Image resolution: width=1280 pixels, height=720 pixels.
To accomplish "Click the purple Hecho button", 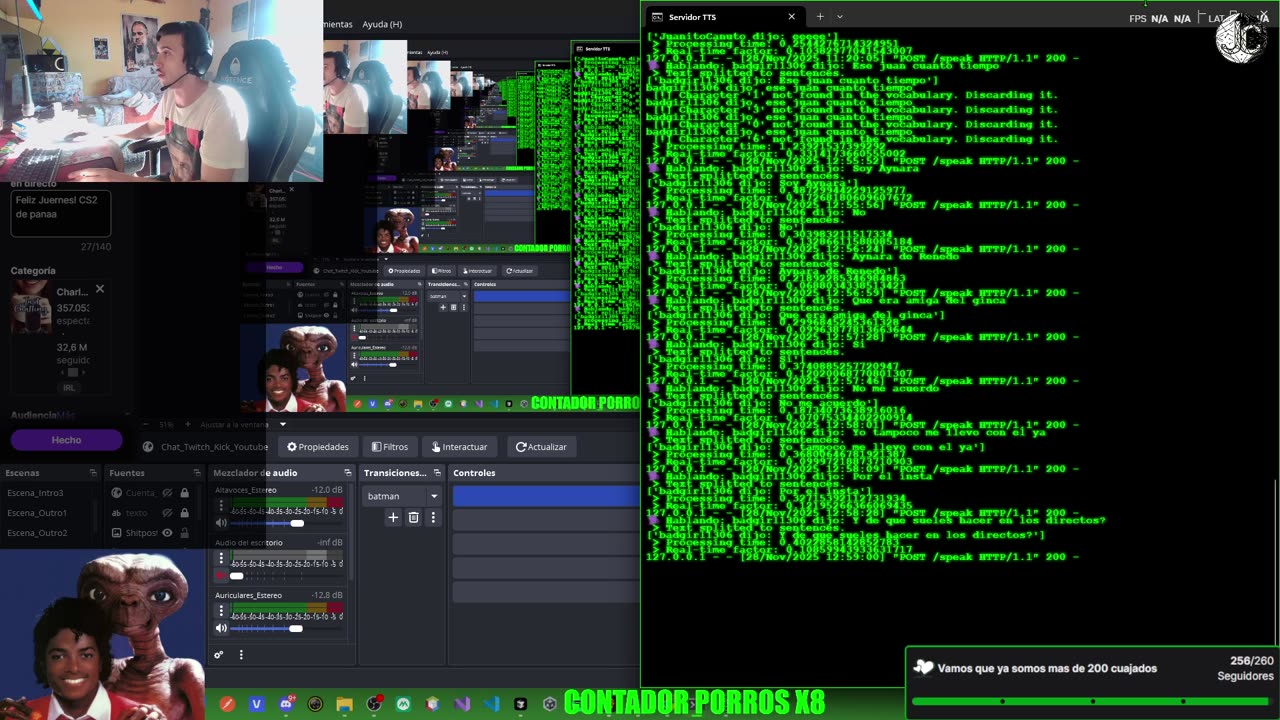I will pyautogui.click(x=66, y=440).
